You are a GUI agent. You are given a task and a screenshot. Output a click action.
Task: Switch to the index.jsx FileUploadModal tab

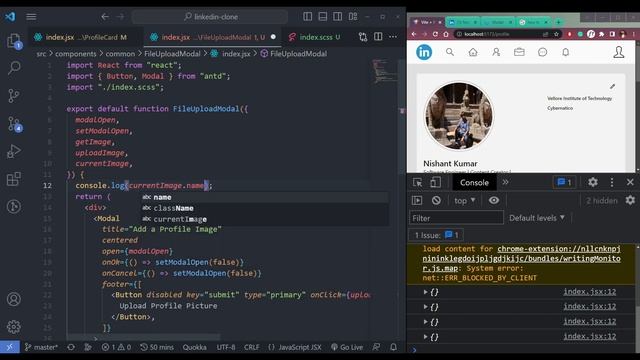point(213,37)
